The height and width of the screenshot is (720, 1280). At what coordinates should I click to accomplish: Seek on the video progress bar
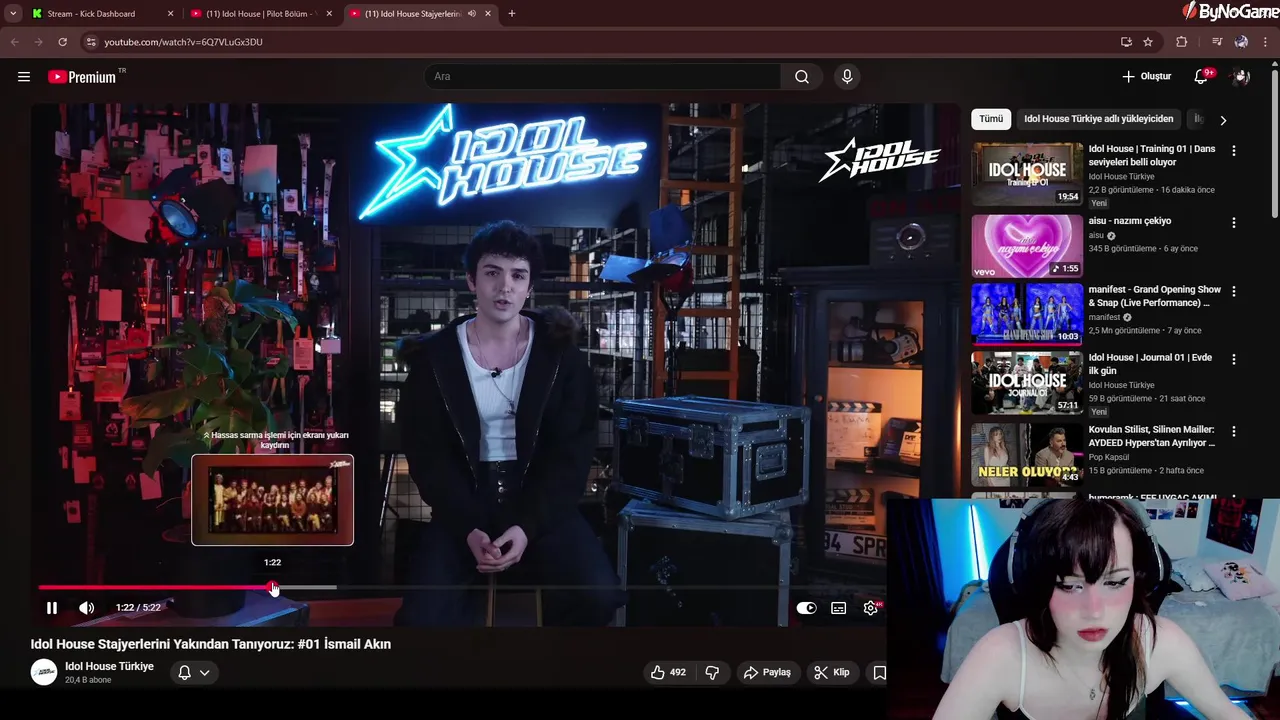tap(461, 588)
